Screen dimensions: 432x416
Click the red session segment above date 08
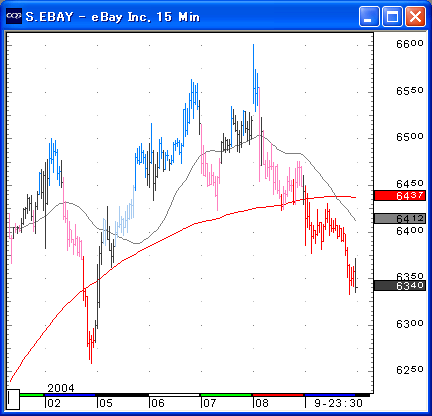(x=278, y=395)
